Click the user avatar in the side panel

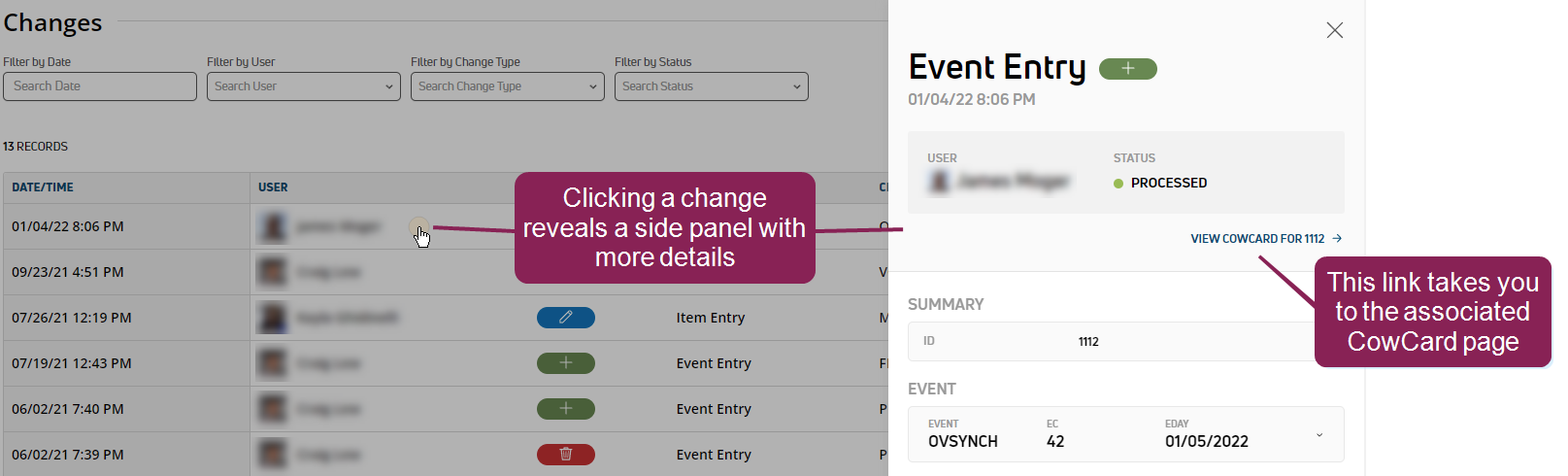[939, 182]
